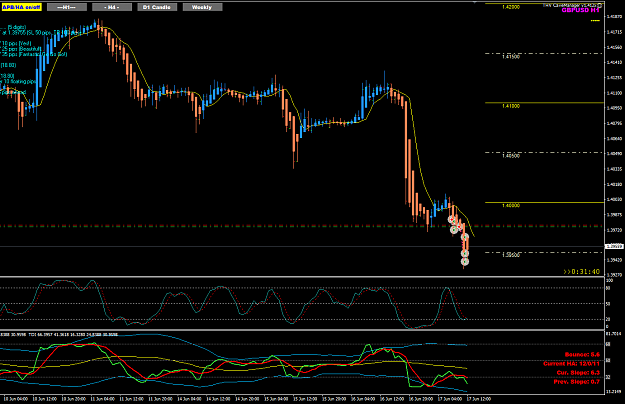625x404 pixels.
Task: Click the 1.40500 level label
Action: 511,156
